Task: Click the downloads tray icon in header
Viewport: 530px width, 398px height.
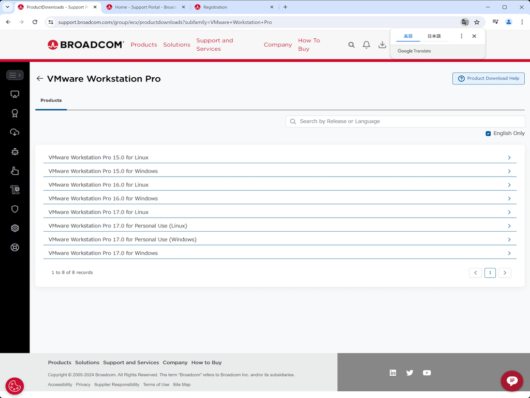Action: pos(382,45)
